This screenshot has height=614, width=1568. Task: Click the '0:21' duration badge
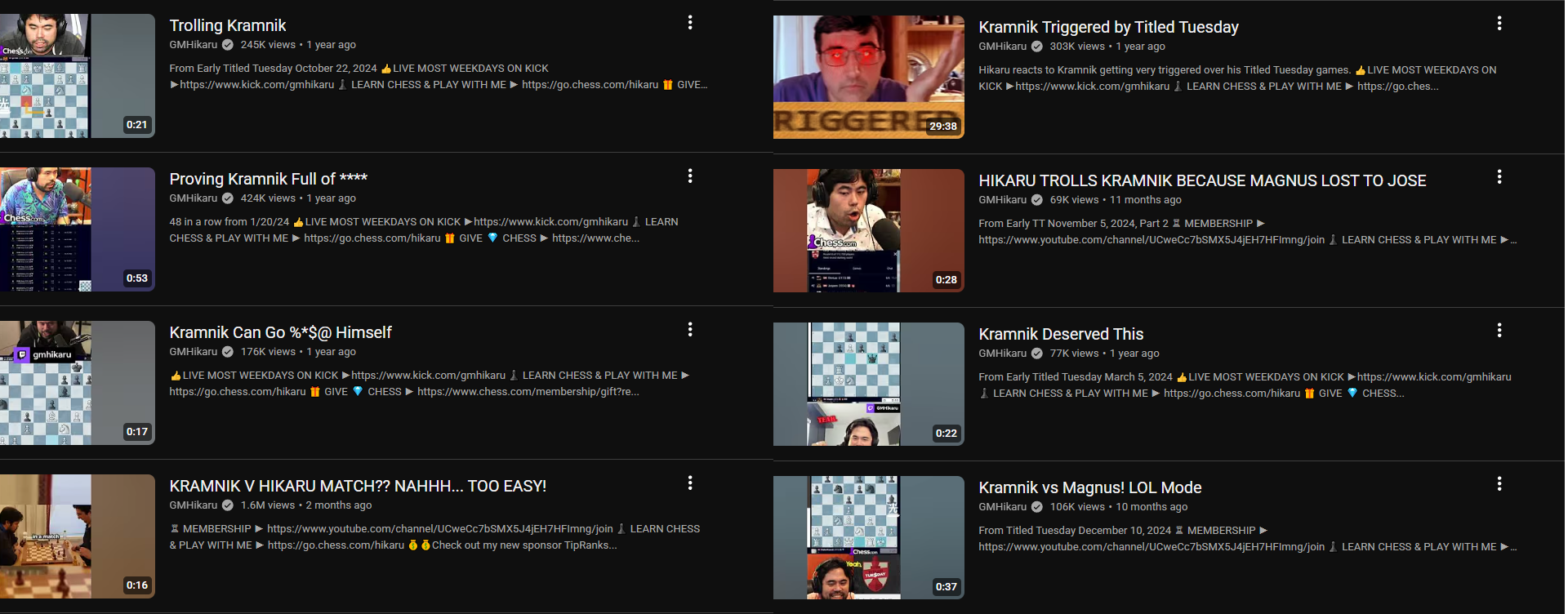[x=136, y=125]
